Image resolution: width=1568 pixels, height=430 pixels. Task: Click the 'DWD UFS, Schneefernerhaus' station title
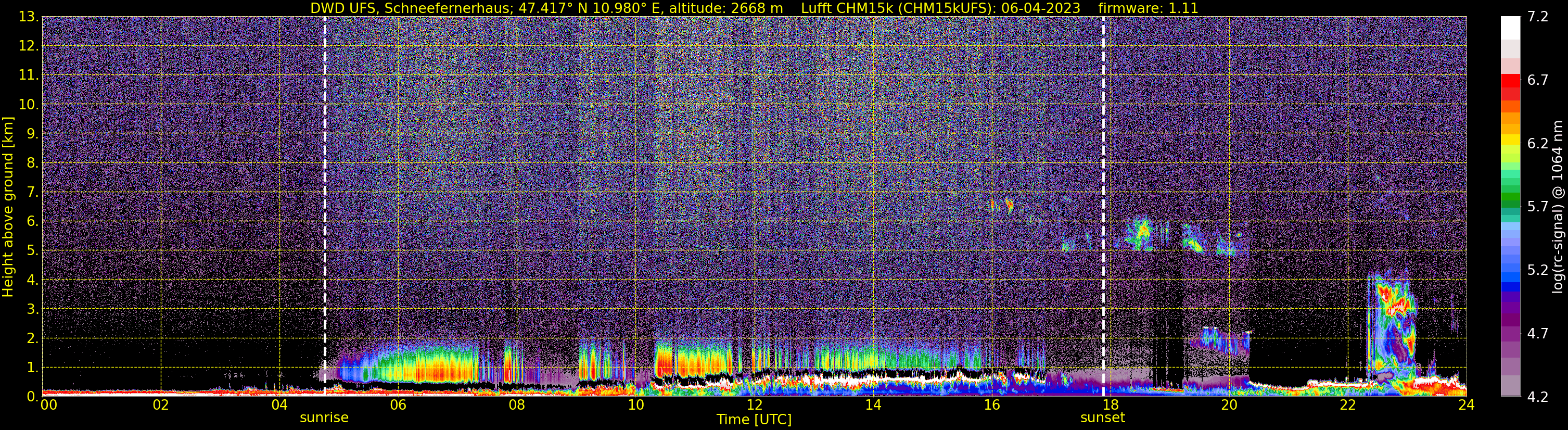click(412, 8)
